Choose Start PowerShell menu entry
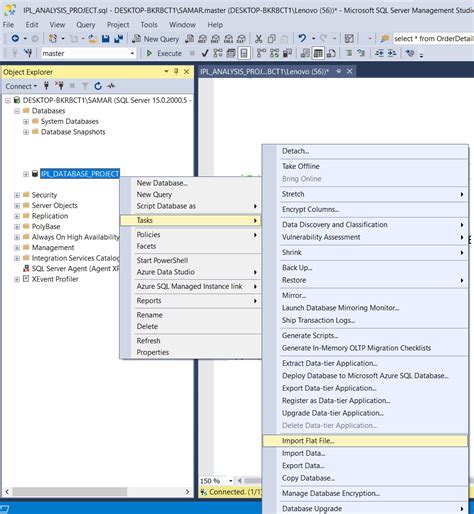This screenshot has height=514, width=474. 190,260
